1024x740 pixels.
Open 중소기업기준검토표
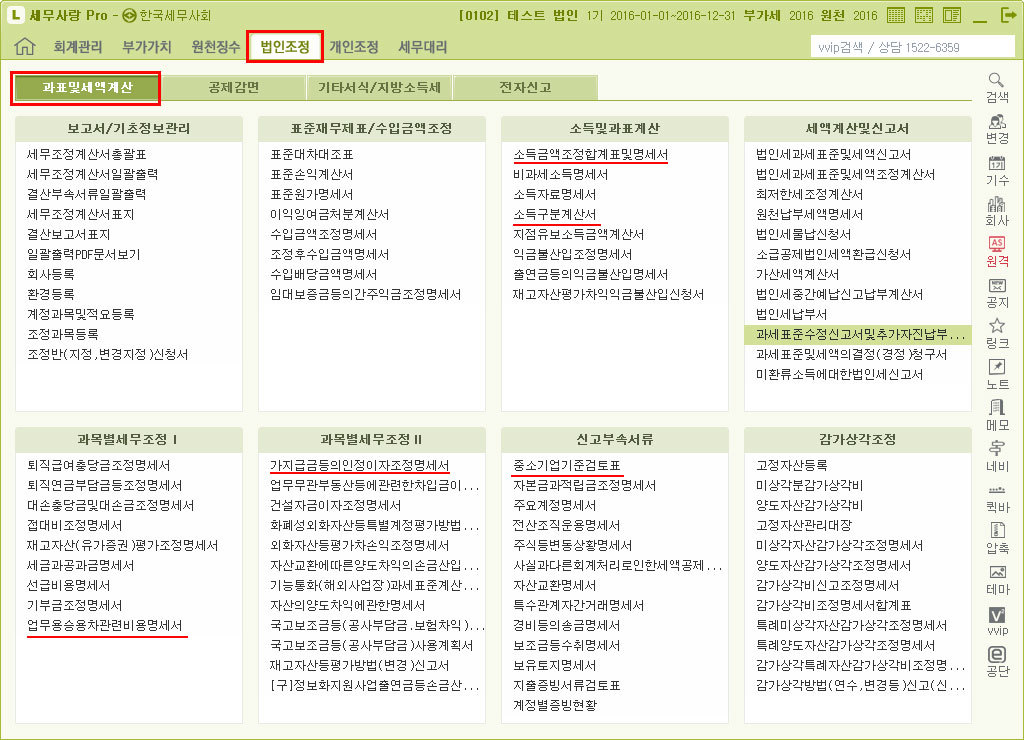pyautogui.click(x=566, y=466)
